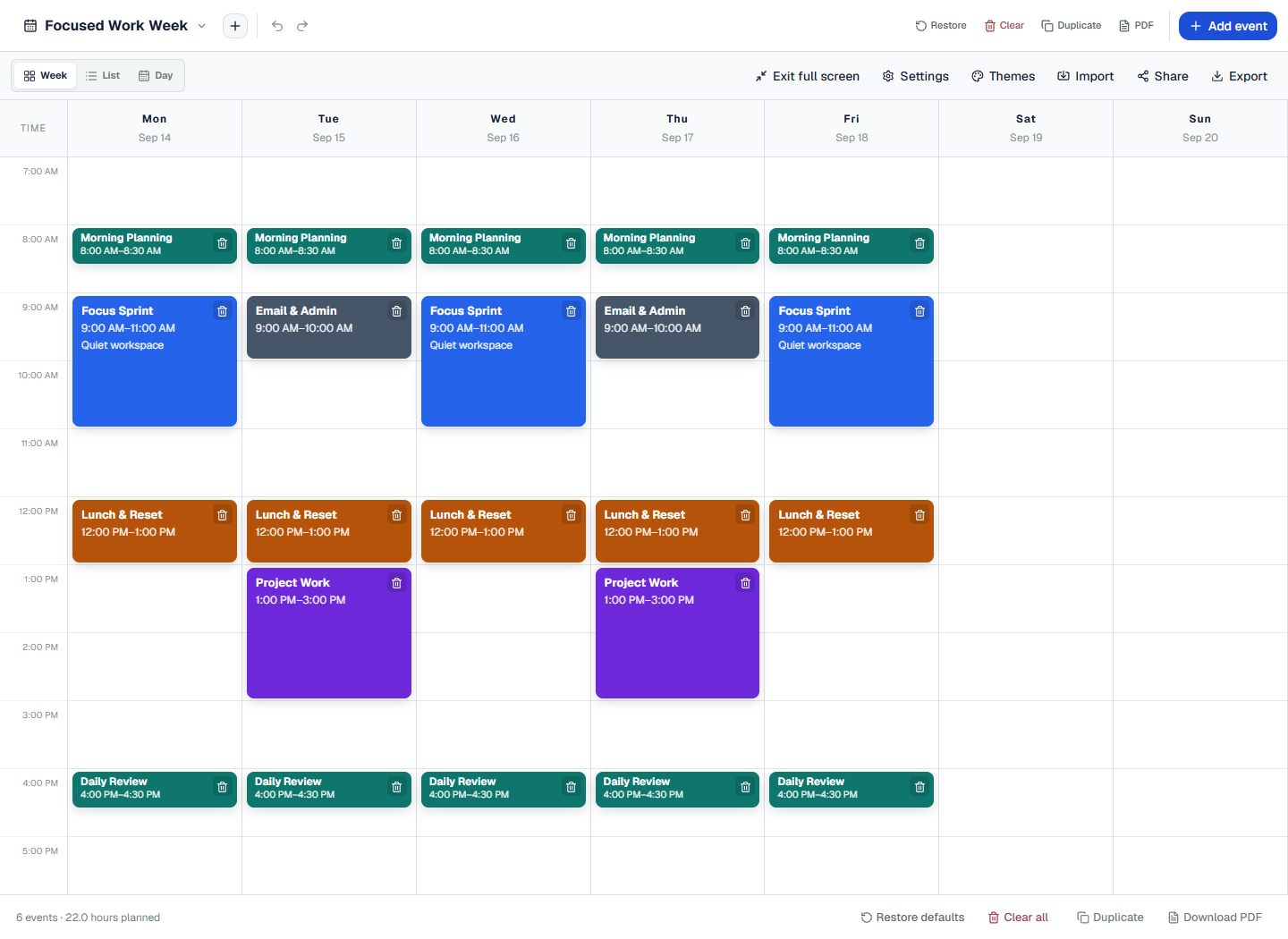Delete Wednesday's Focus Sprint event
Screen dimensions: 1288x939
tap(571, 311)
